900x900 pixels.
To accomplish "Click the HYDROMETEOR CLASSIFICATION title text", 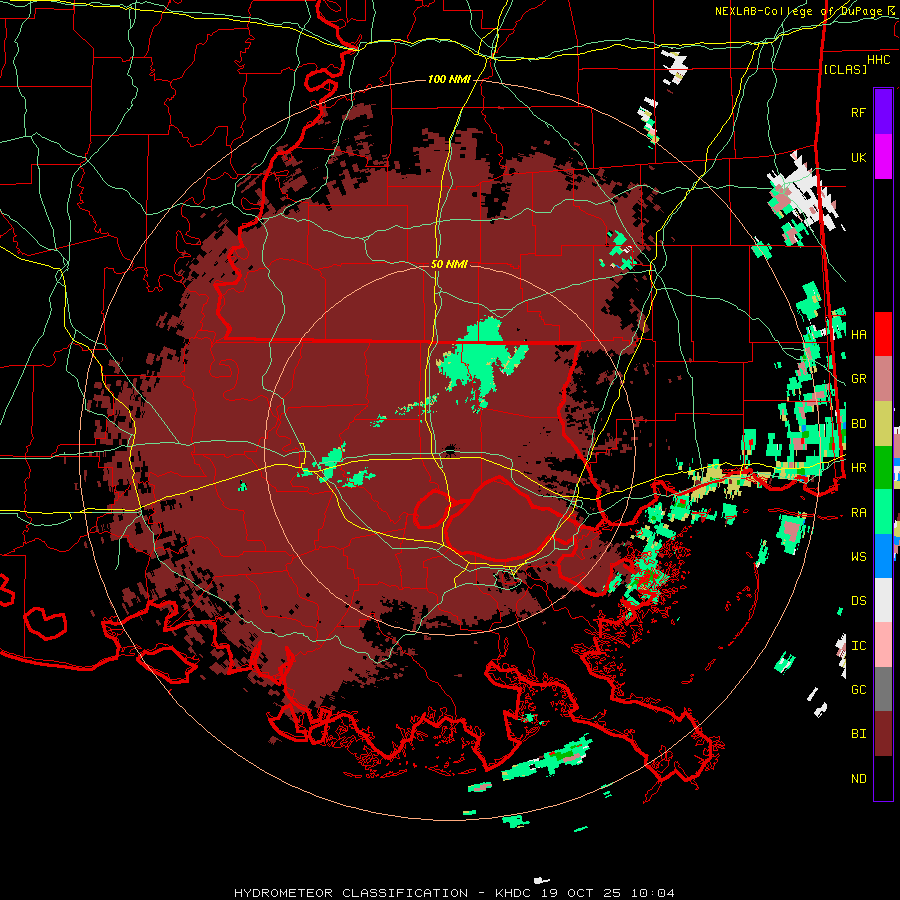I will click(x=351, y=893).
